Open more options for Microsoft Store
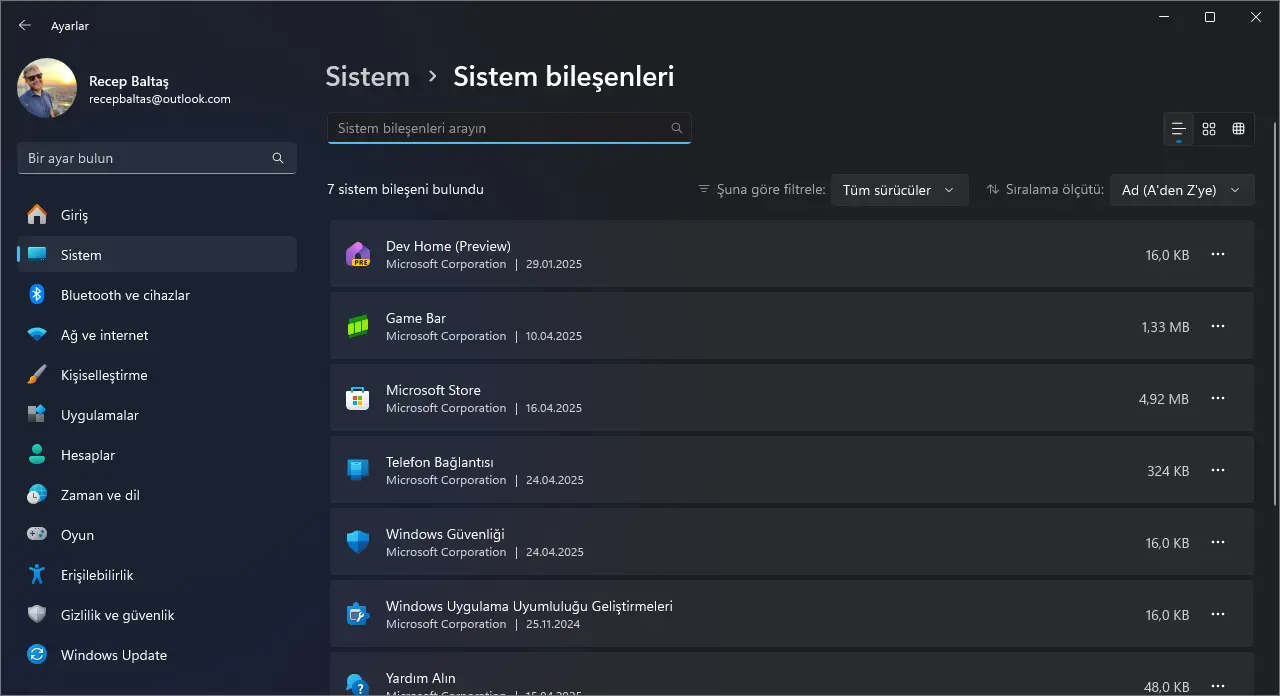Image resolution: width=1280 pixels, height=696 pixels. [x=1218, y=398]
